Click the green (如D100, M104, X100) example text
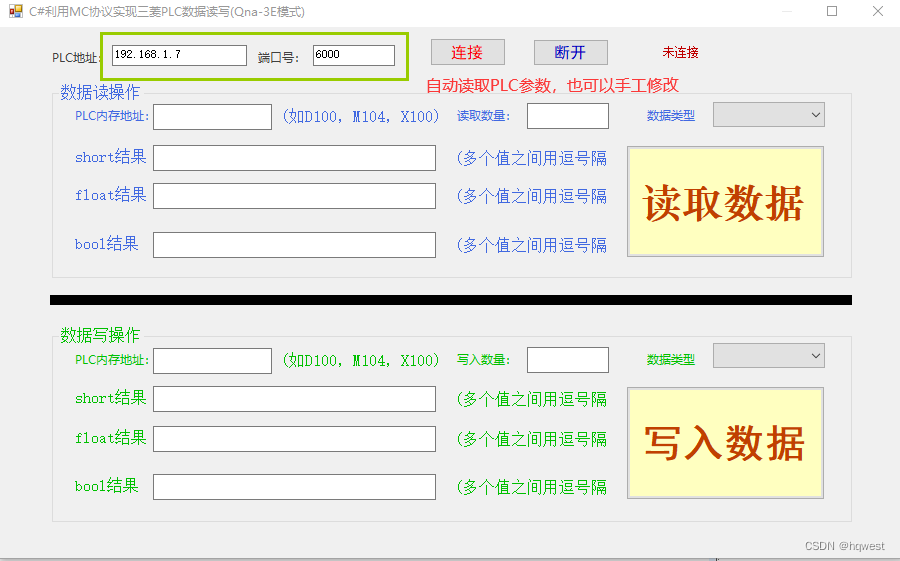900x561 pixels. 361,360
